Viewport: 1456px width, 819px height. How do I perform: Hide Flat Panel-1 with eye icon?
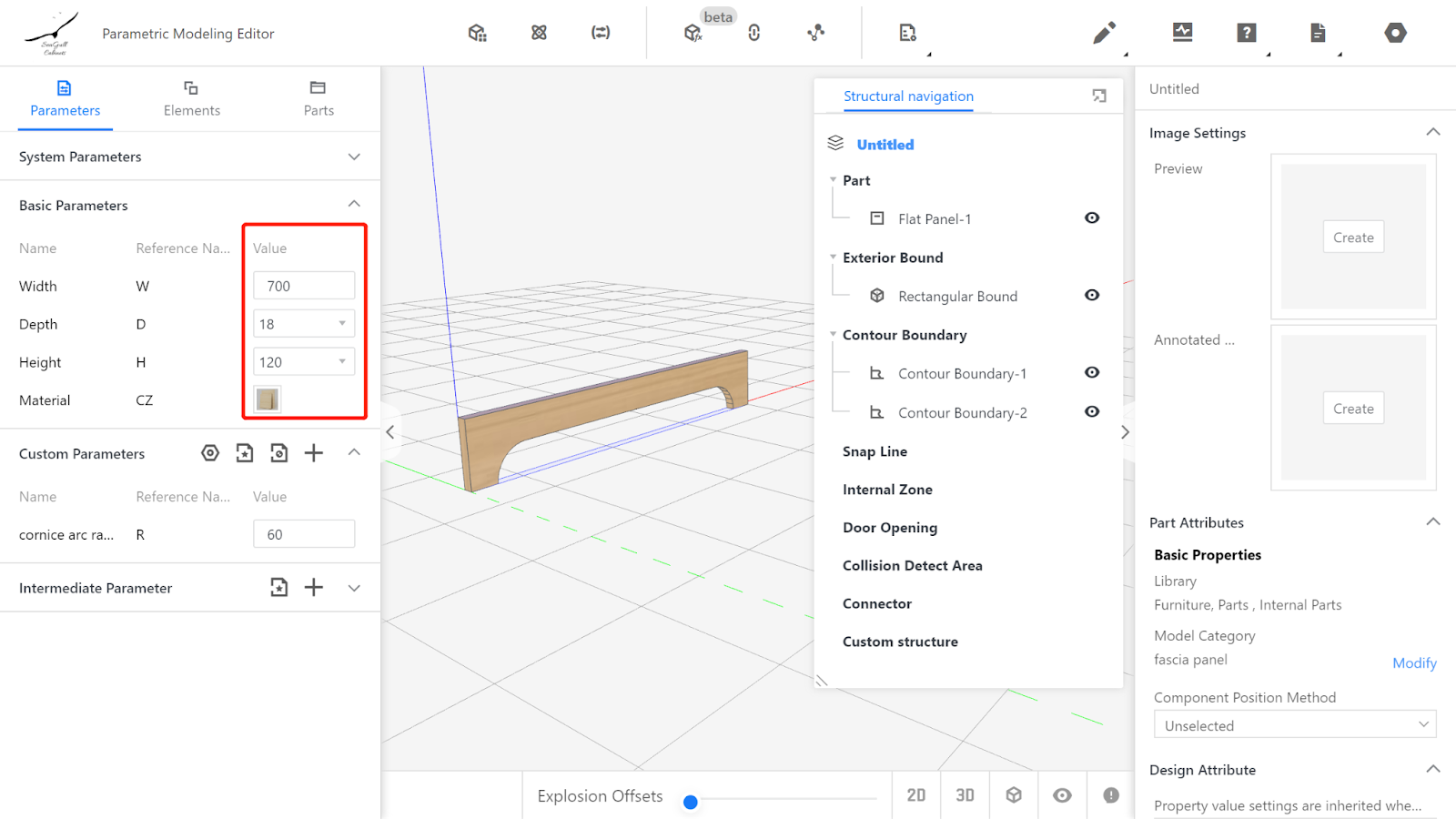click(1092, 218)
